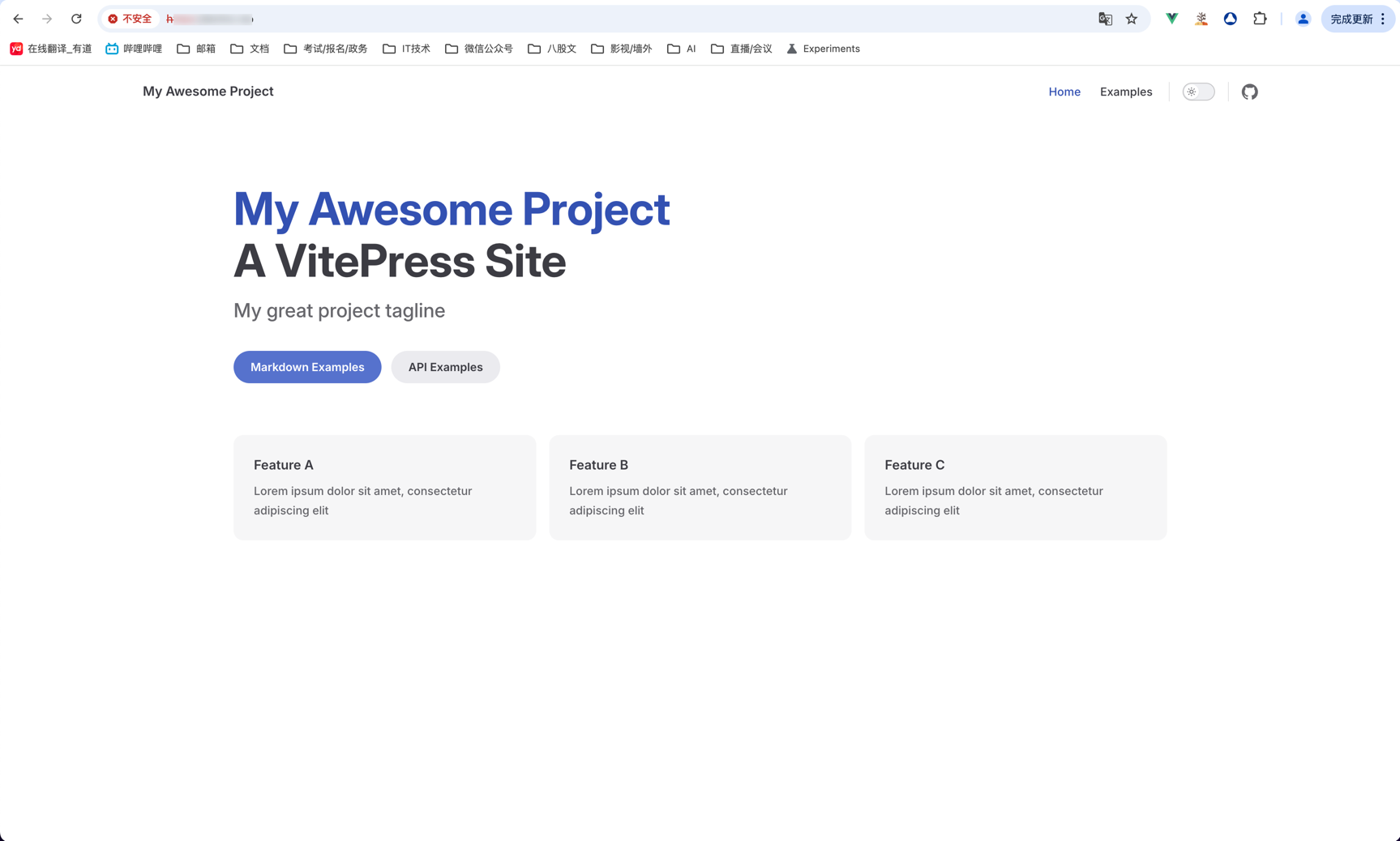Reload the current page
Screen dimensions: 1400x841
click(x=76, y=19)
